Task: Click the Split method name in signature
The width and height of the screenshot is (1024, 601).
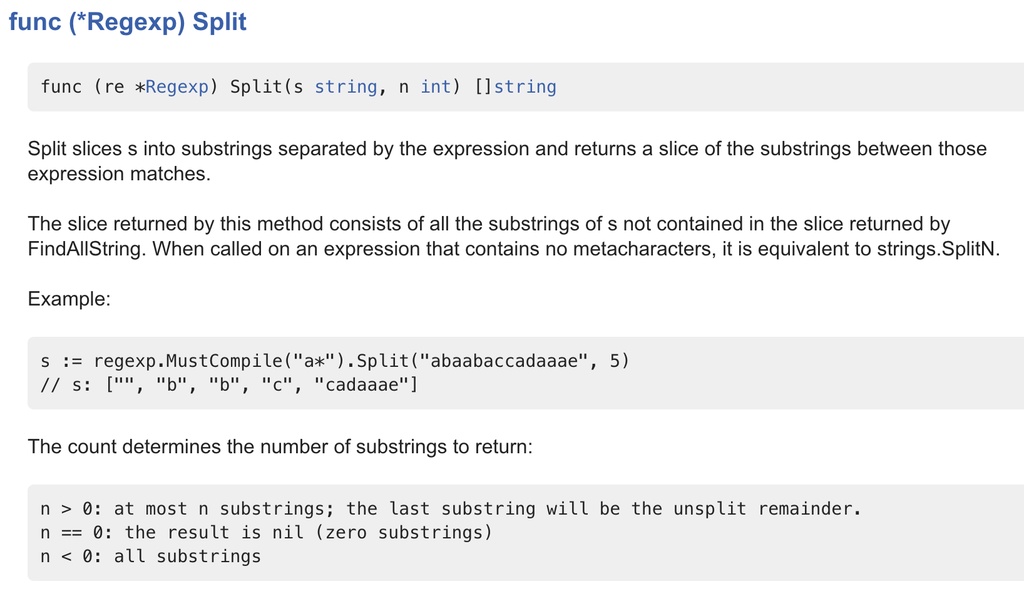Action: coord(256,87)
